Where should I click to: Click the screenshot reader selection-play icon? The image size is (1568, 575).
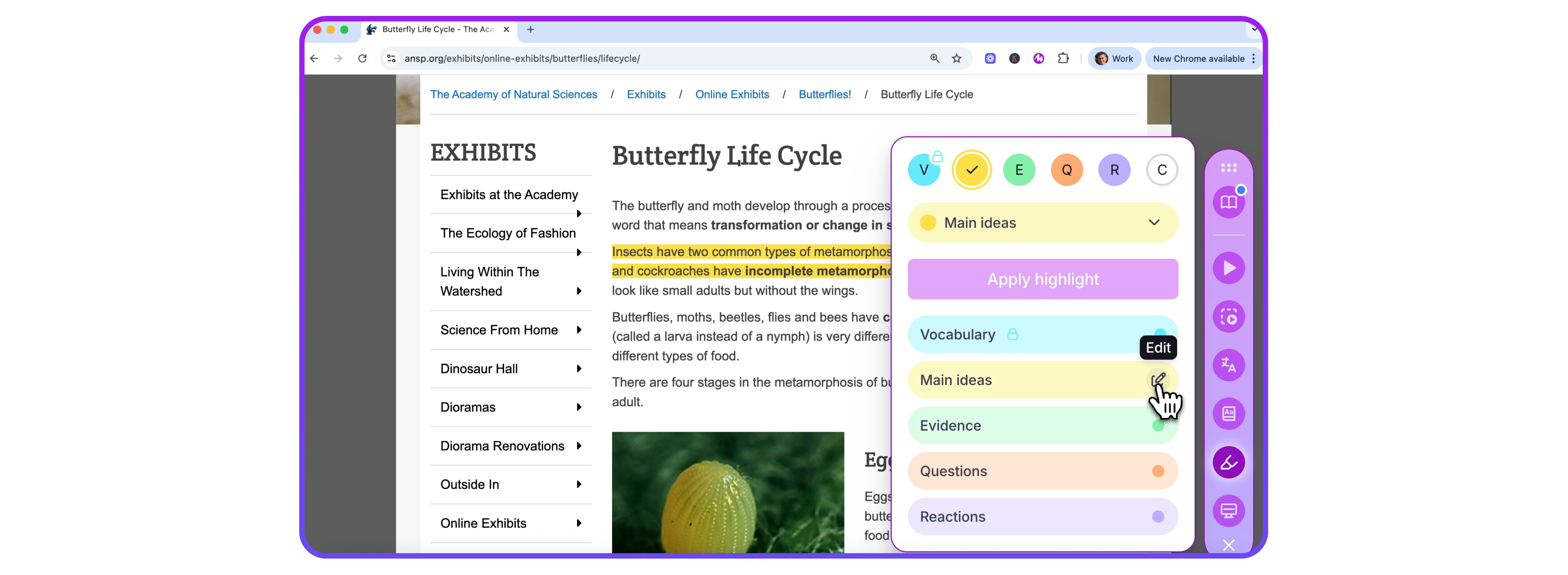(x=1228, y=317)
